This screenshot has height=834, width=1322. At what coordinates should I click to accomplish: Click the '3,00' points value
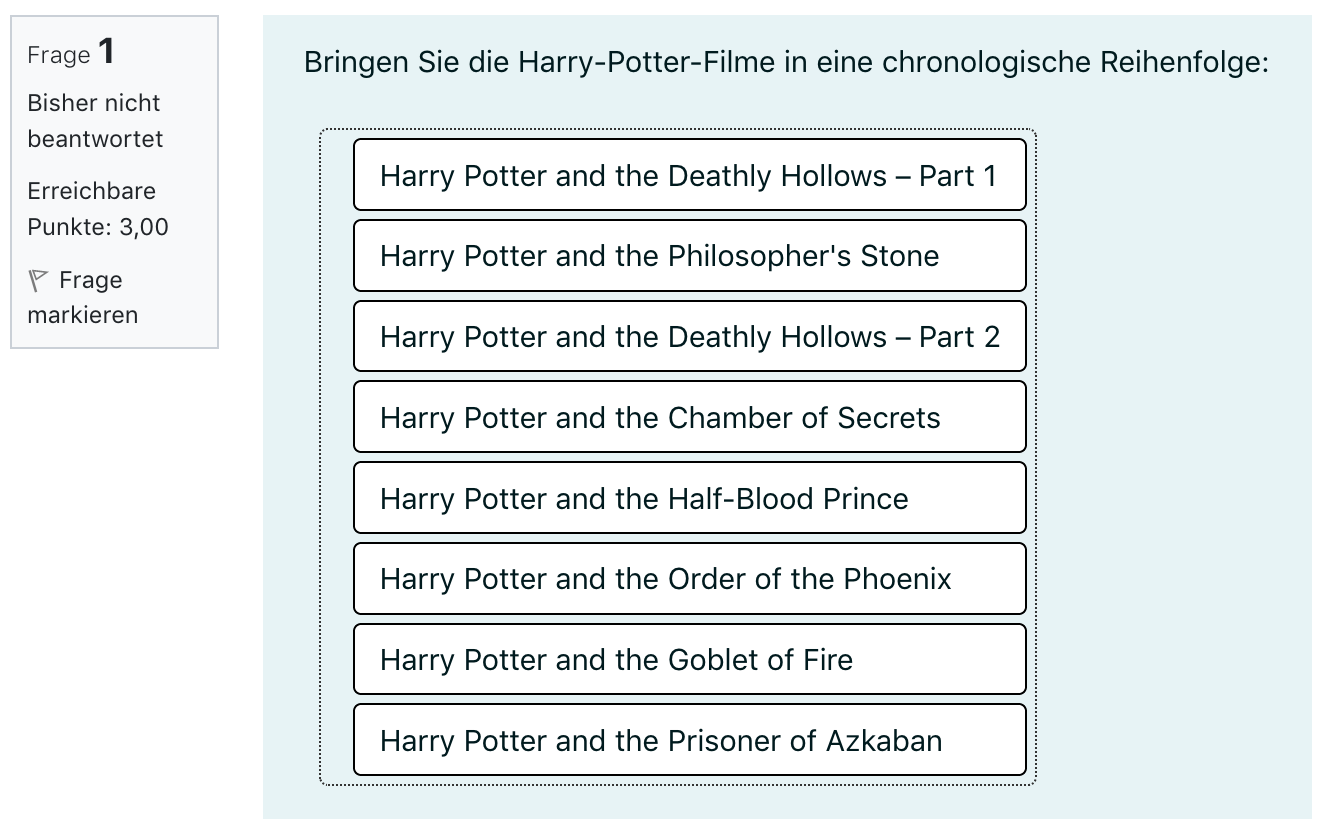point(144,227)
